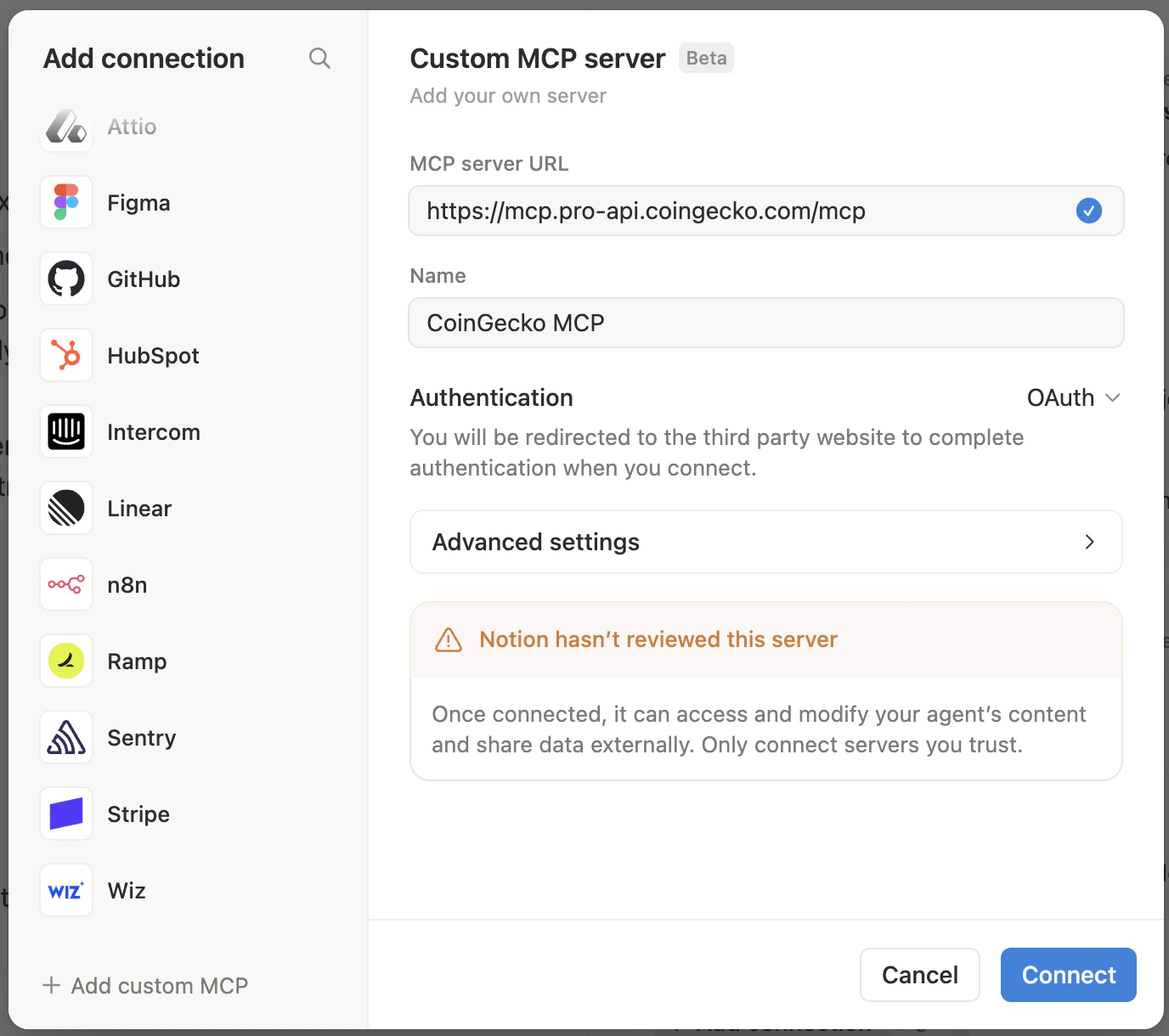Click into the MCP server URL field
The height and width of the screenshot is (1036, 1169).
pyautogui.click(x=766, y=211)
